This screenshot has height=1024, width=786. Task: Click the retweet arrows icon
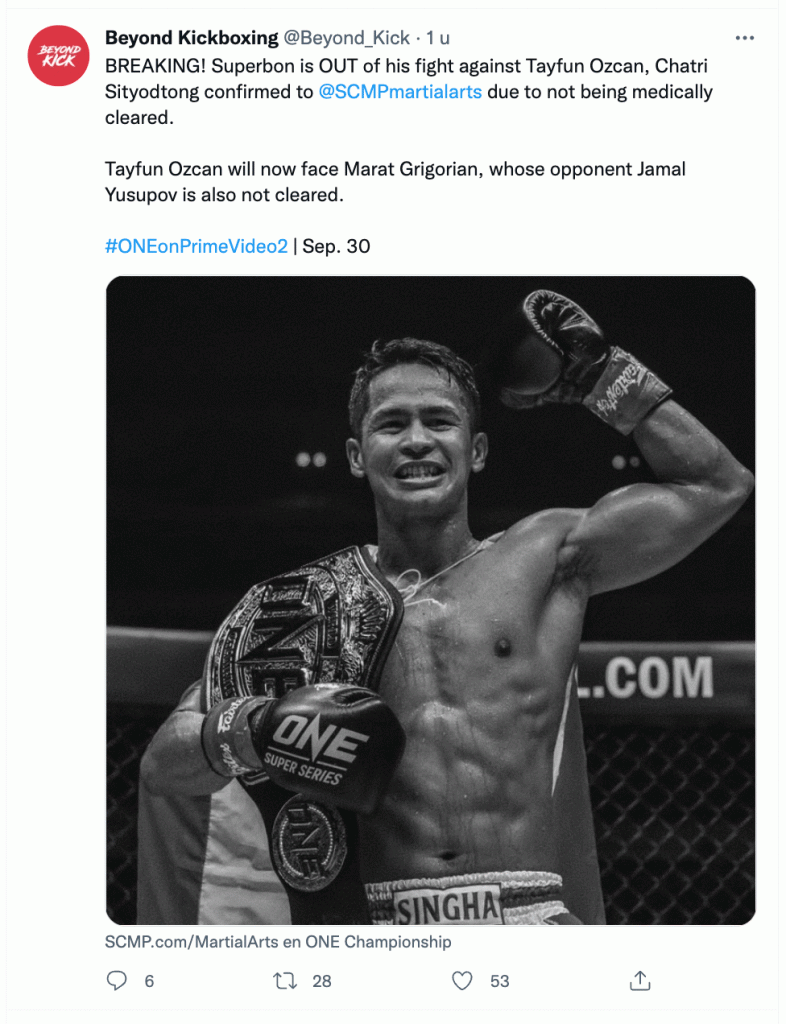(285, 981)
